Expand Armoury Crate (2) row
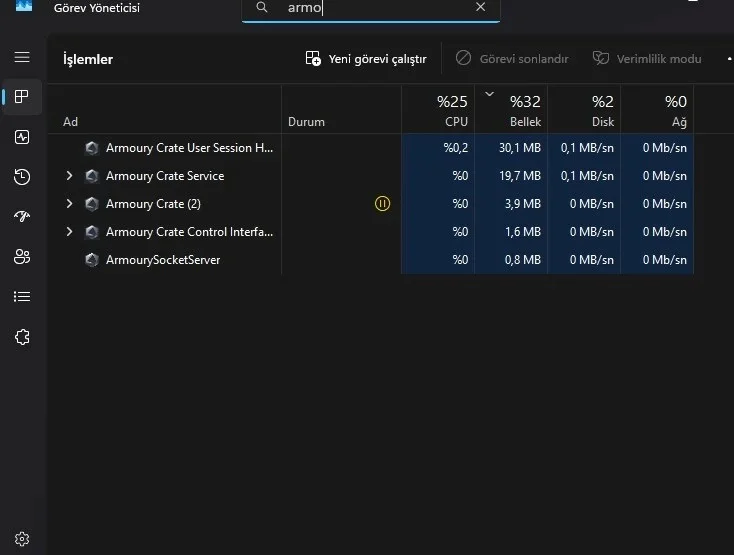This screenshot has height=555, width=734. pyautogui.click(x=69, y=204)
